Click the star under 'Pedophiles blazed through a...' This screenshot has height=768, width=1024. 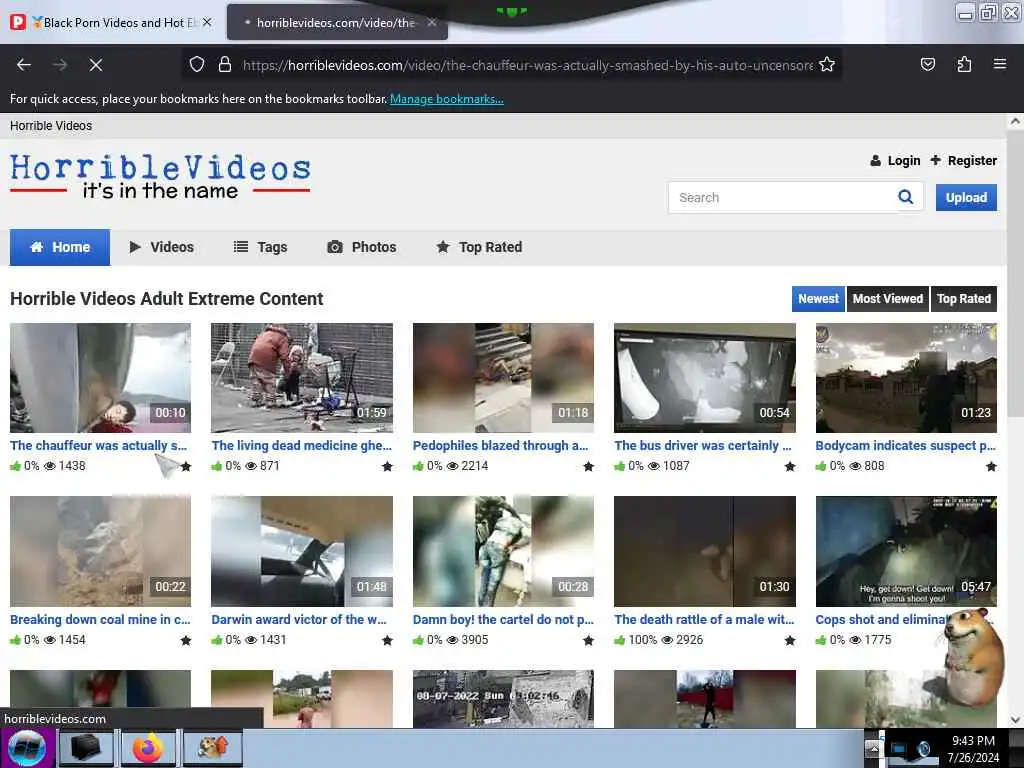pos(588,466)
